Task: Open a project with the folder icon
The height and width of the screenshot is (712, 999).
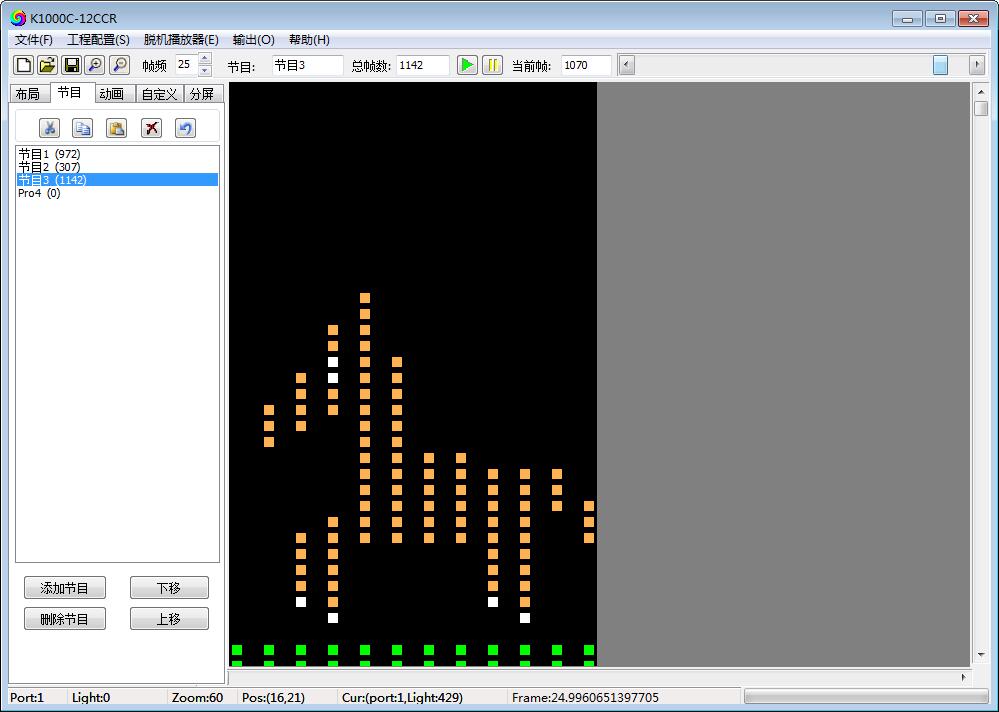Action: [x=47, y=65]
